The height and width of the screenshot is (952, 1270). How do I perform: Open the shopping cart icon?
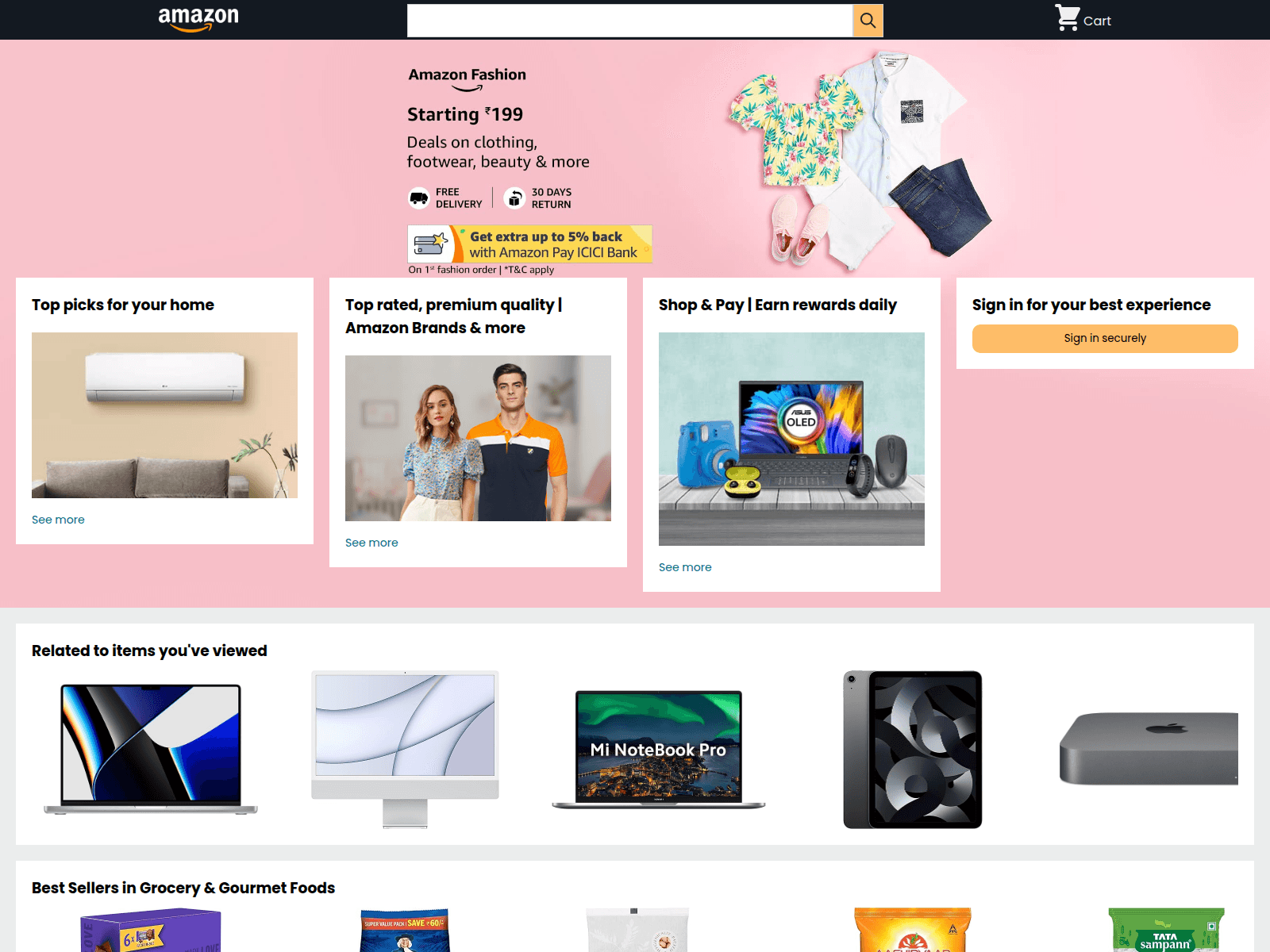1067,17
